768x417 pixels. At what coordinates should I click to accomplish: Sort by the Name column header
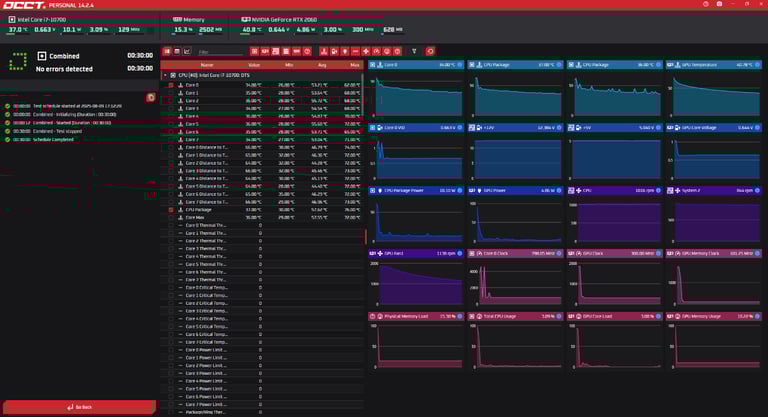207,64
